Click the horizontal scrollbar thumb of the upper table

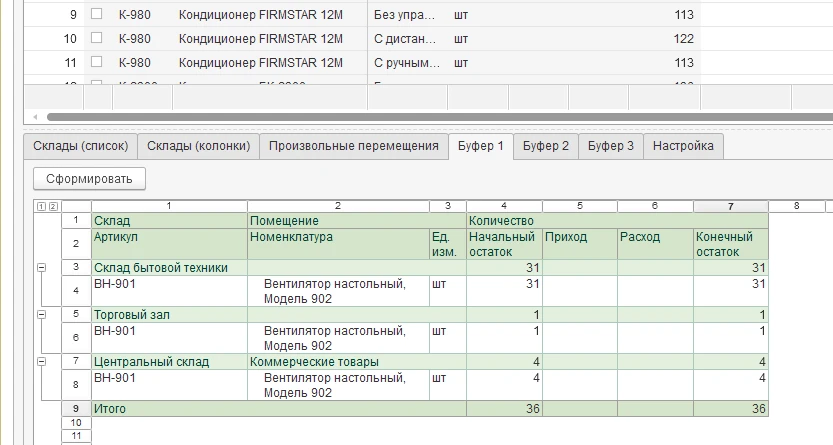(440, 117)
